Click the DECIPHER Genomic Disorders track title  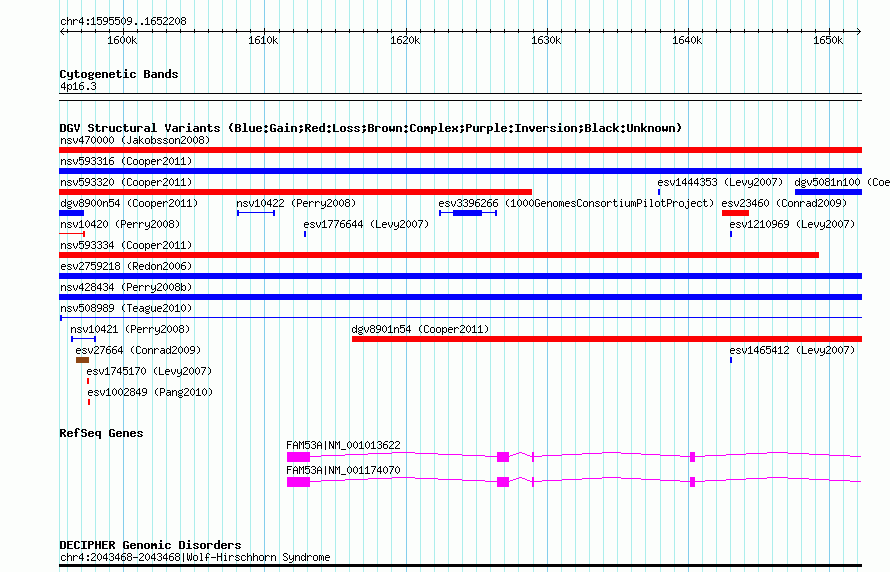click(150, 545)
